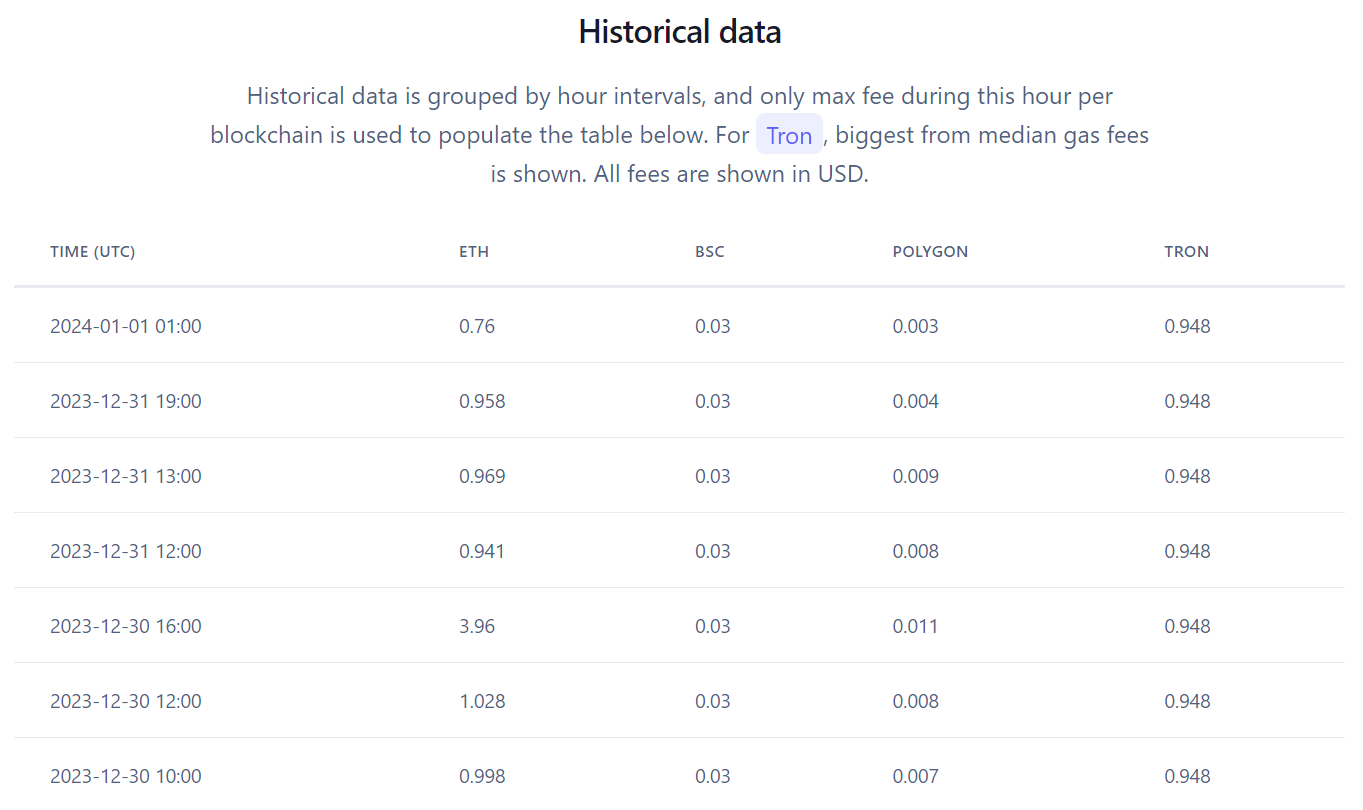Image resolution: width=1363 pixels, height=810 pixels.
Task: Click Polygon fee value 0.003
Action: (x=916, y=326)
